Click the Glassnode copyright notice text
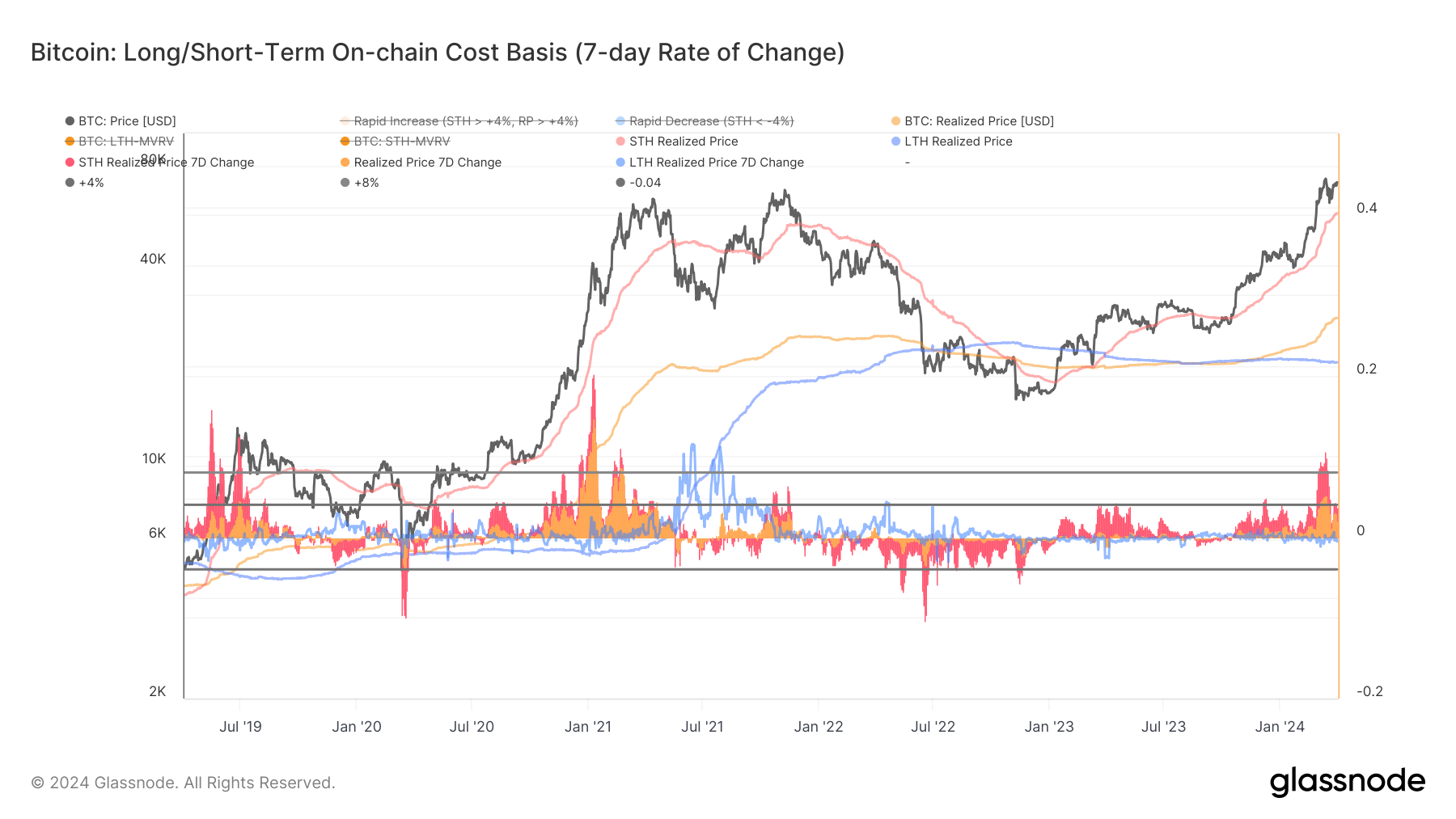 tap(183, 783)
